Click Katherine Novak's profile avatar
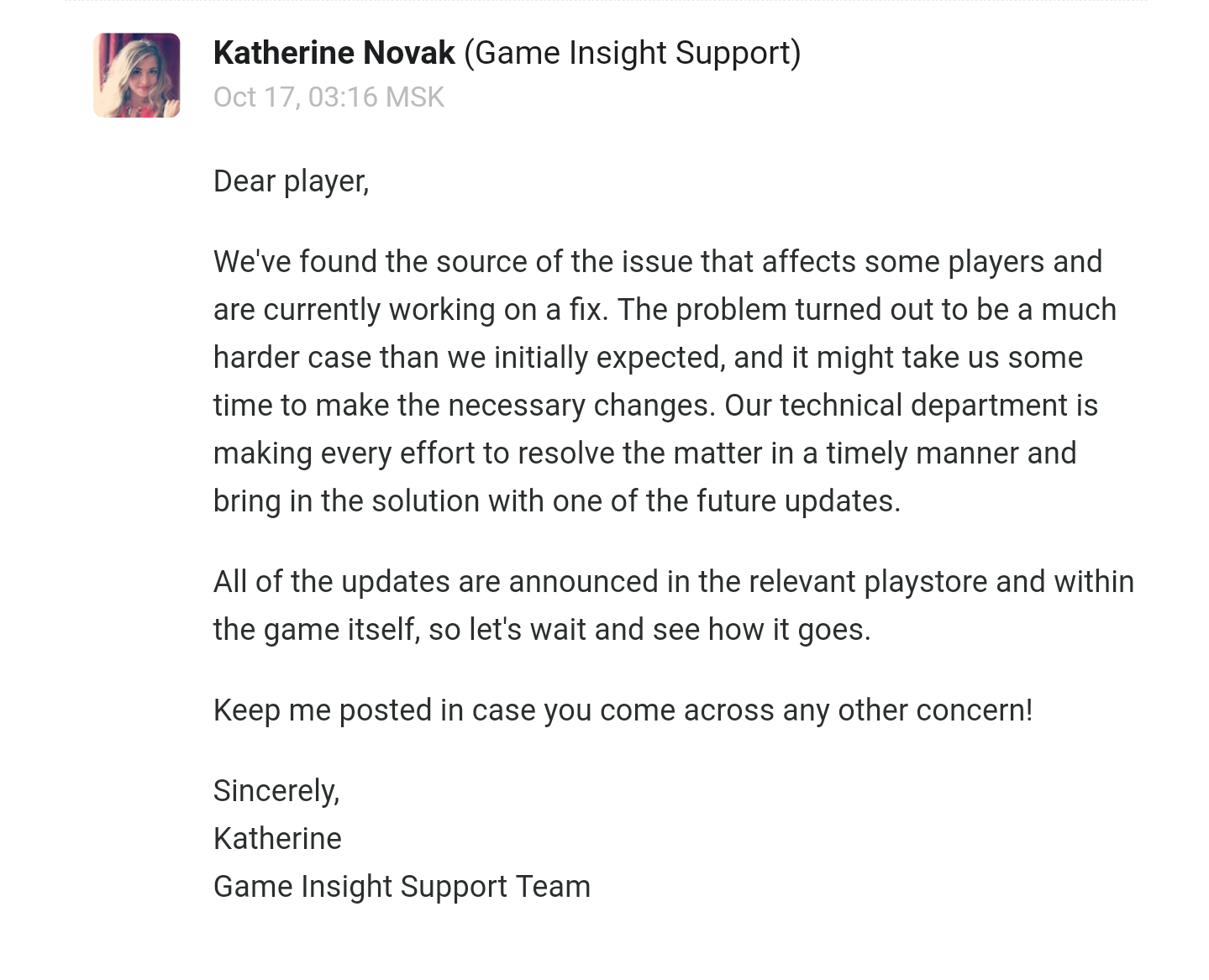The width and height of the screenshot is (1209, 980). pos(136,76)
